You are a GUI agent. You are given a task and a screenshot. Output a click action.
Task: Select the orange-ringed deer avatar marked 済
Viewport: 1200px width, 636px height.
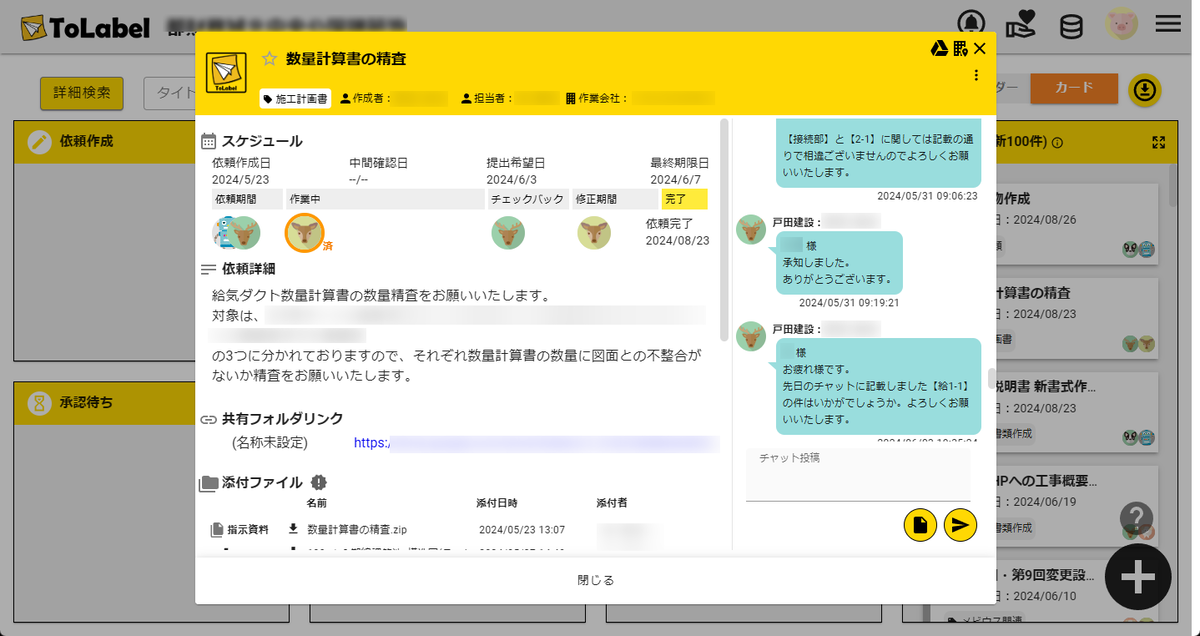pos(304,233)
